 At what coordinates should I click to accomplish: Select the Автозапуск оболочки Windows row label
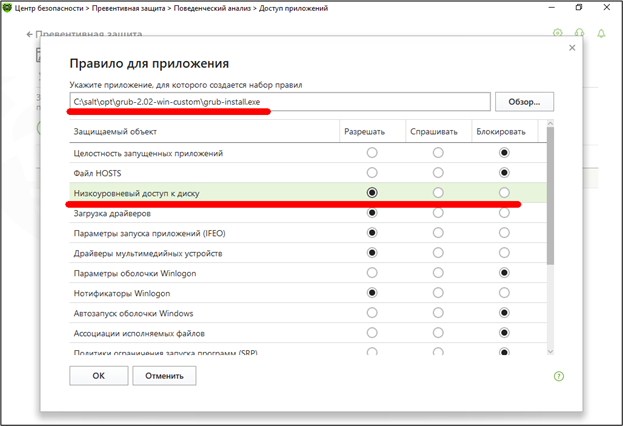point(134,313)
